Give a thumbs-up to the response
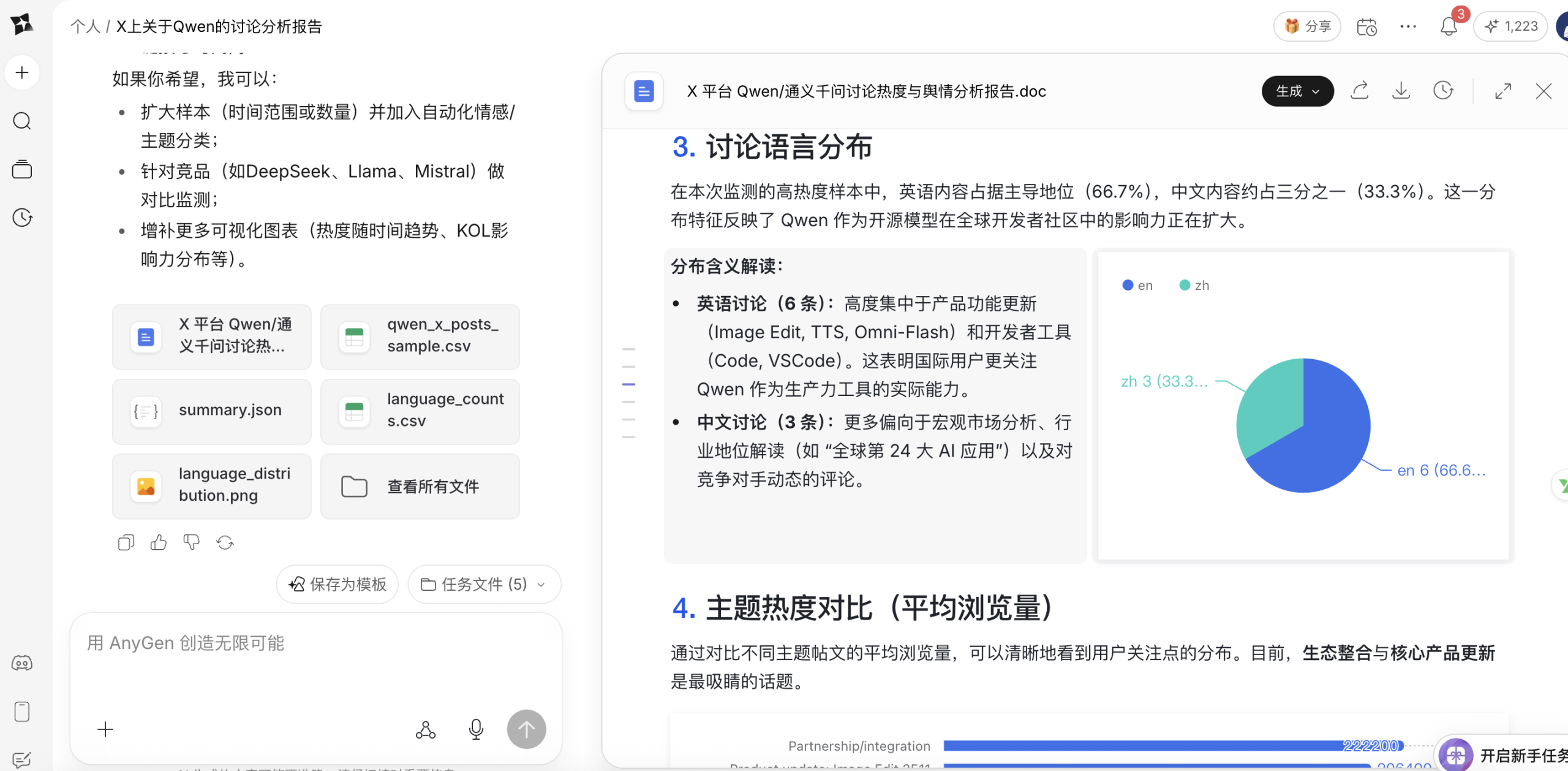 pyautogui.click(x=159, y=542)
